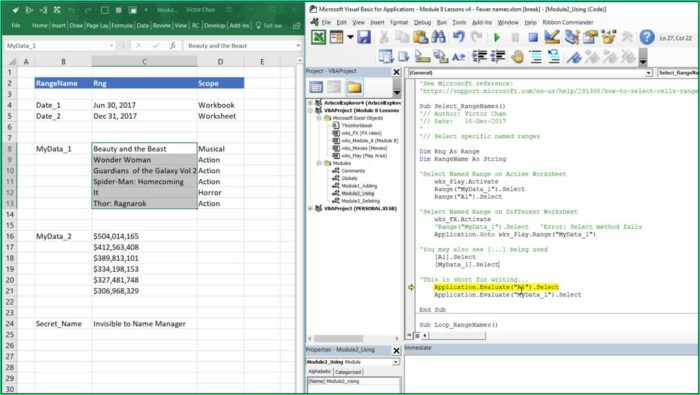Click the Share icon in Excel ribbon

pos(296,26)
